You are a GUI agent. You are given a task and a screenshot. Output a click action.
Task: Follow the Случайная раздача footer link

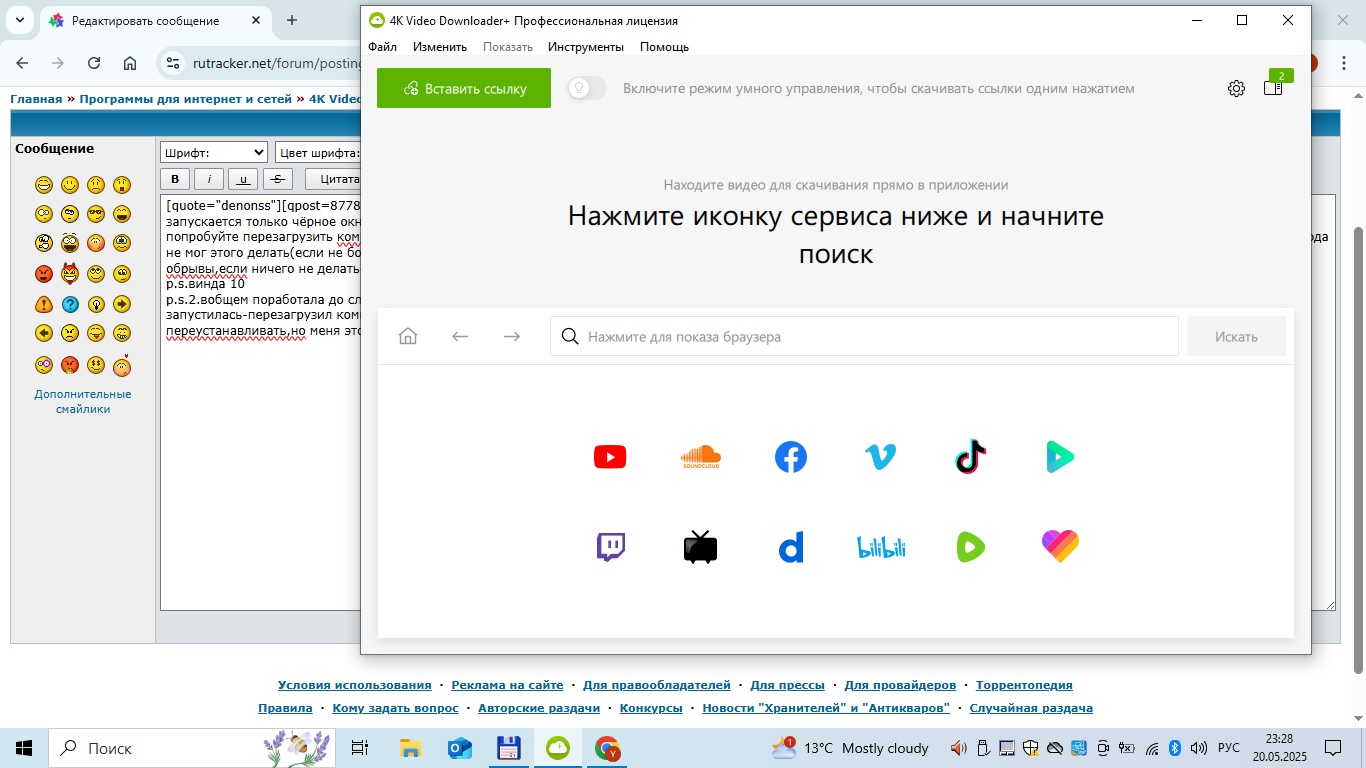click(x=1031, y=708)
